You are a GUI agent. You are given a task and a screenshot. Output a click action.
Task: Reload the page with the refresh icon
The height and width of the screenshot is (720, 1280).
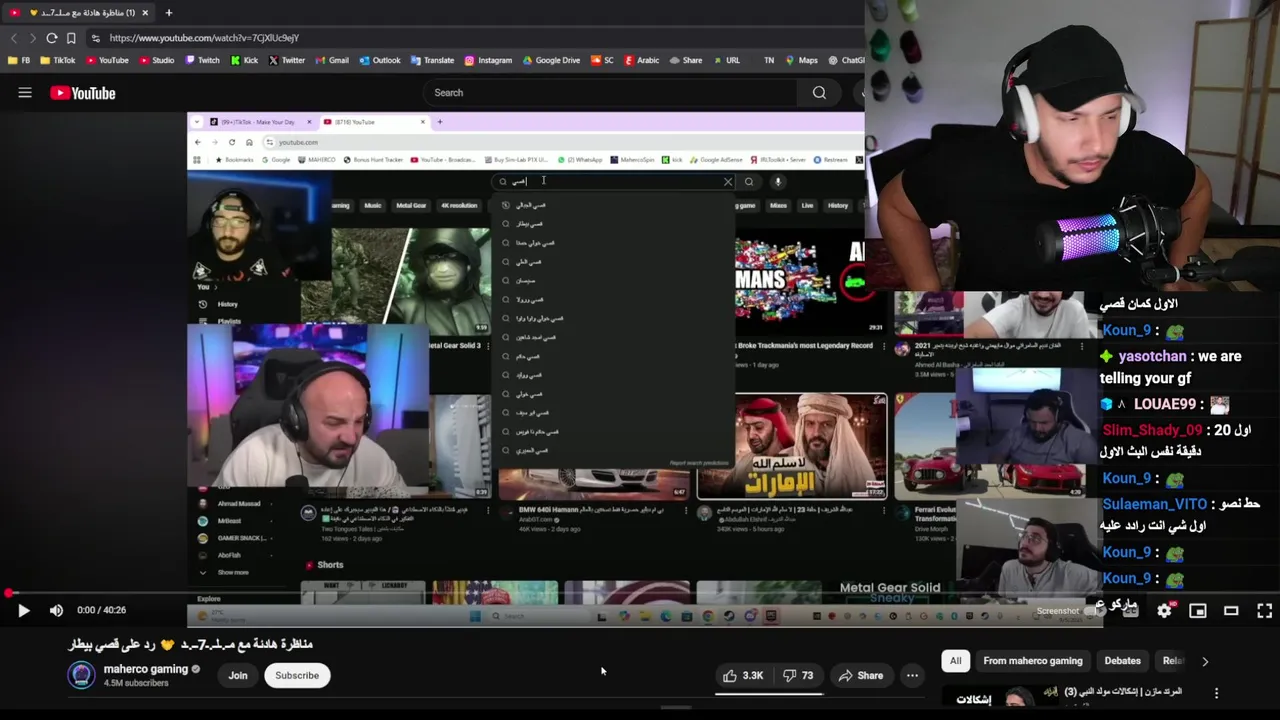click(x=51, y=38)
